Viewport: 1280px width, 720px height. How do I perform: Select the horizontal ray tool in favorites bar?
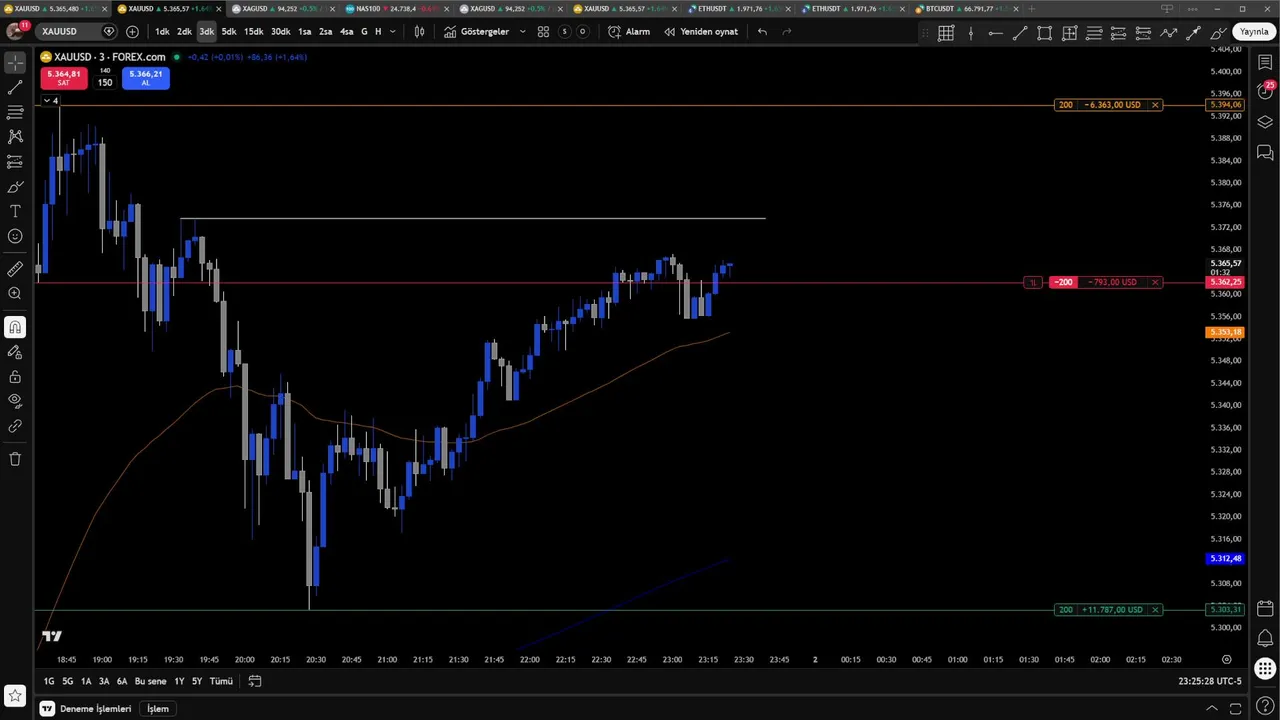coord(995,33)
